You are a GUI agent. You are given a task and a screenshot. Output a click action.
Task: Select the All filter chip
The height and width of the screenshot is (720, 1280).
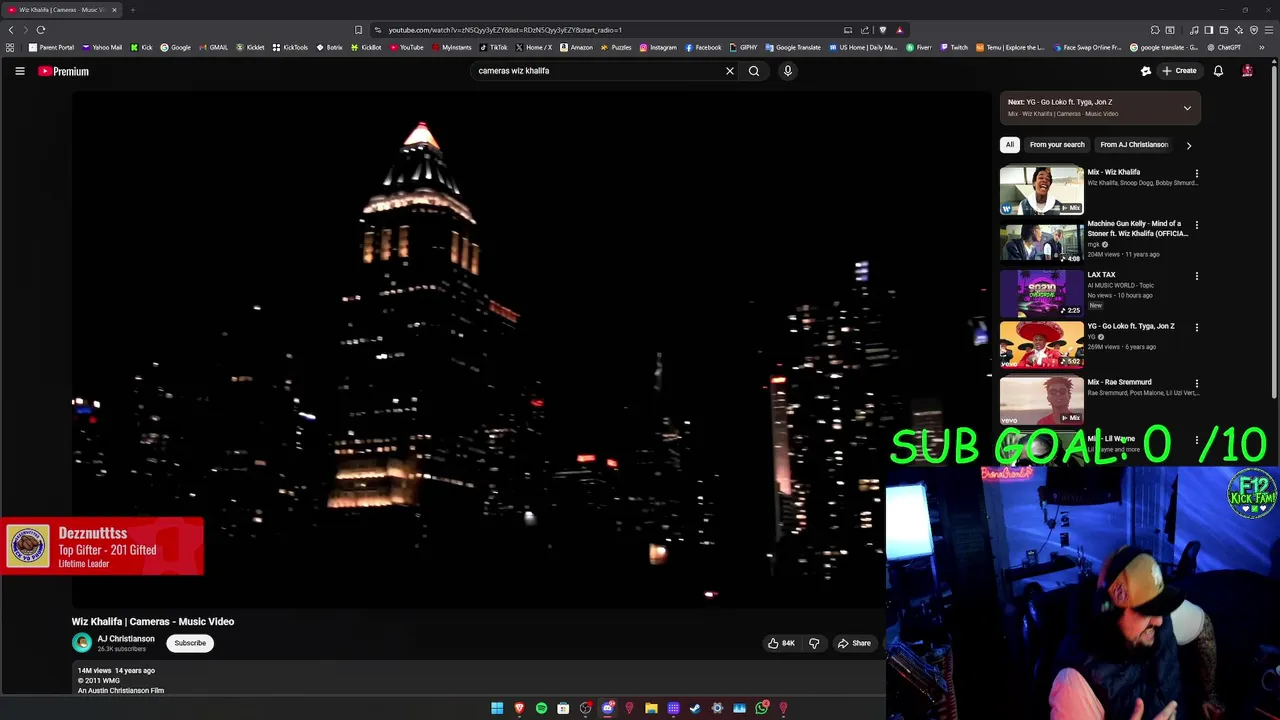[x=1010, y=145]
